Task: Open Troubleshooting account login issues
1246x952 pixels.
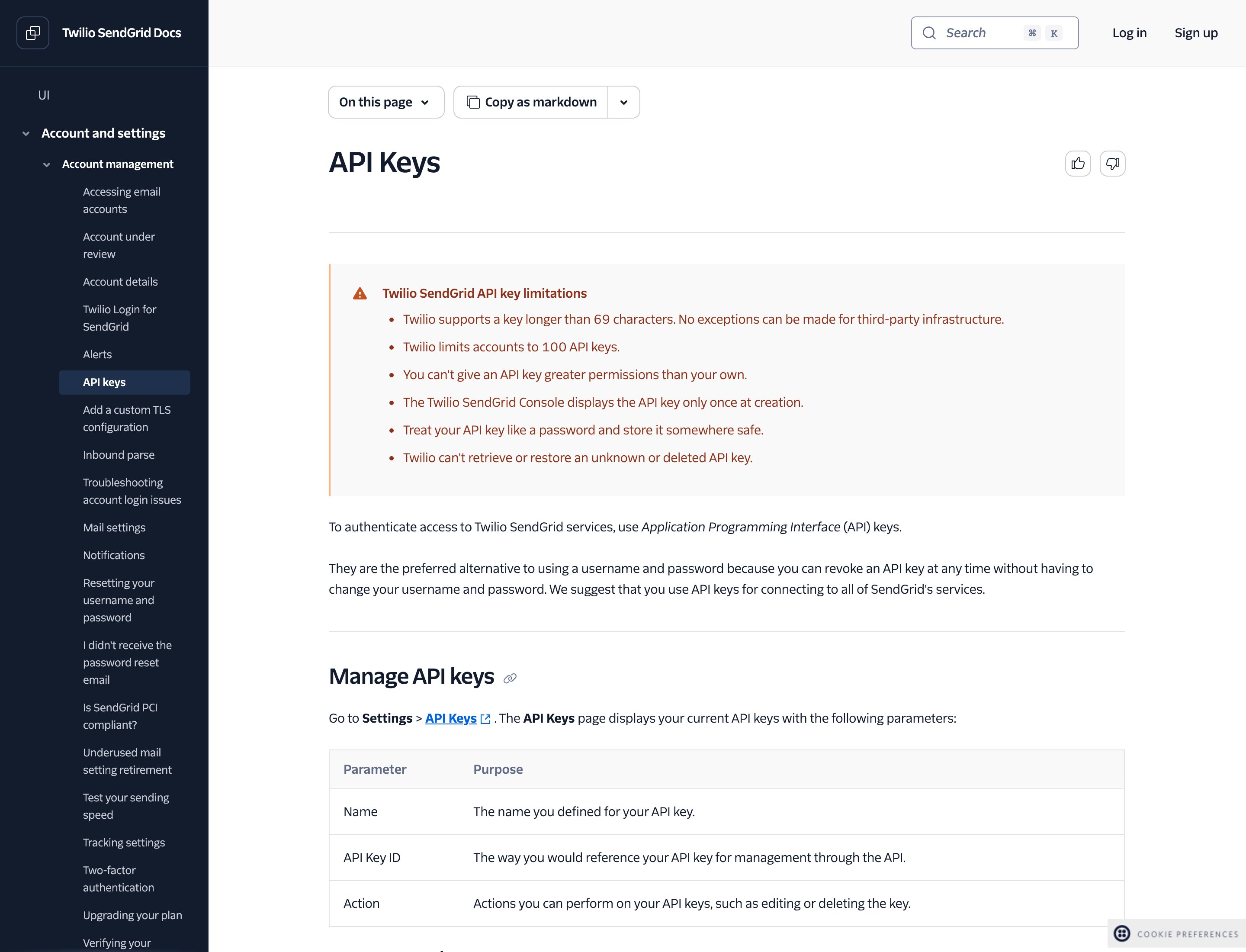Action: pyautogui.click(x=132, y=491)
